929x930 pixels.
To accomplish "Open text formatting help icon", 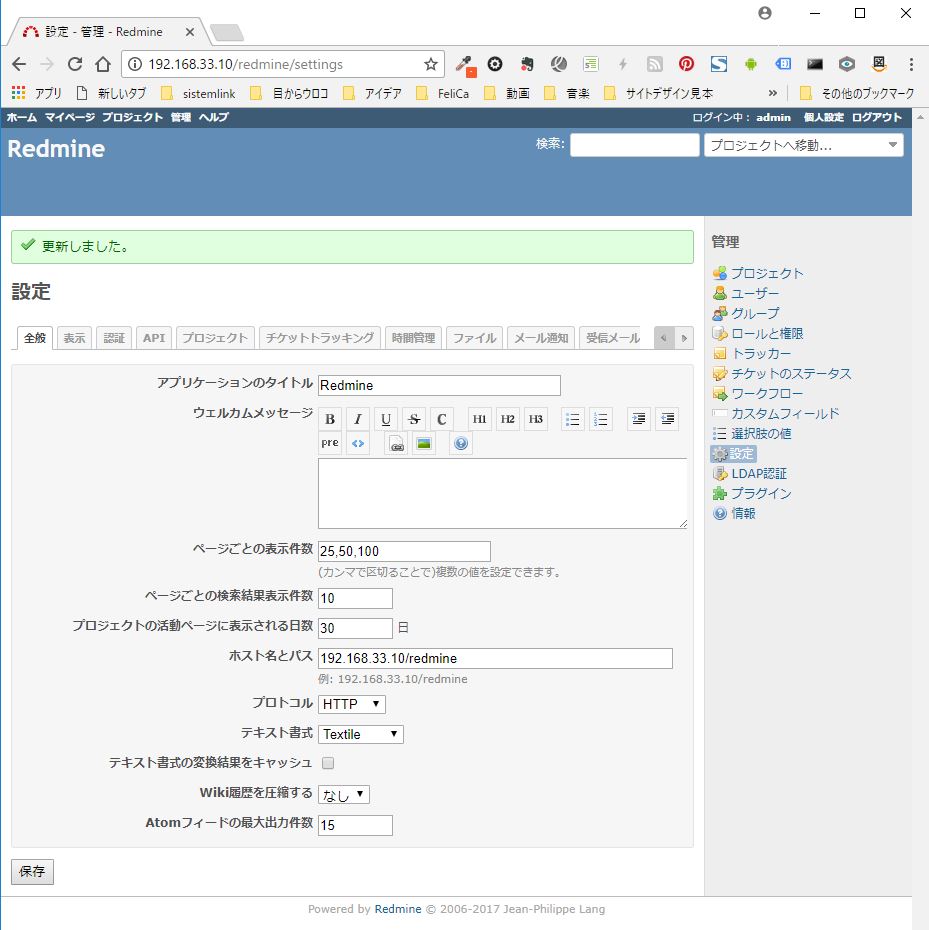I will (x=461, y=443).
